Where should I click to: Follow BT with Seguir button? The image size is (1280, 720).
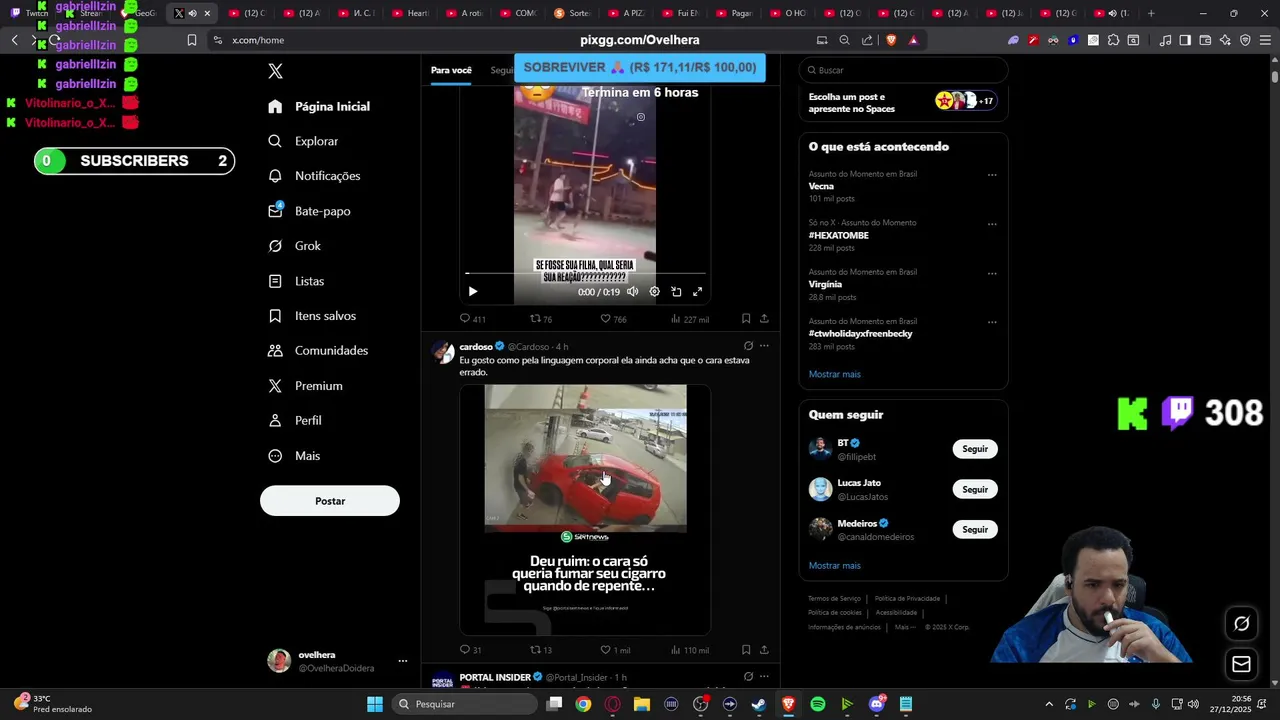coord(975,449)
